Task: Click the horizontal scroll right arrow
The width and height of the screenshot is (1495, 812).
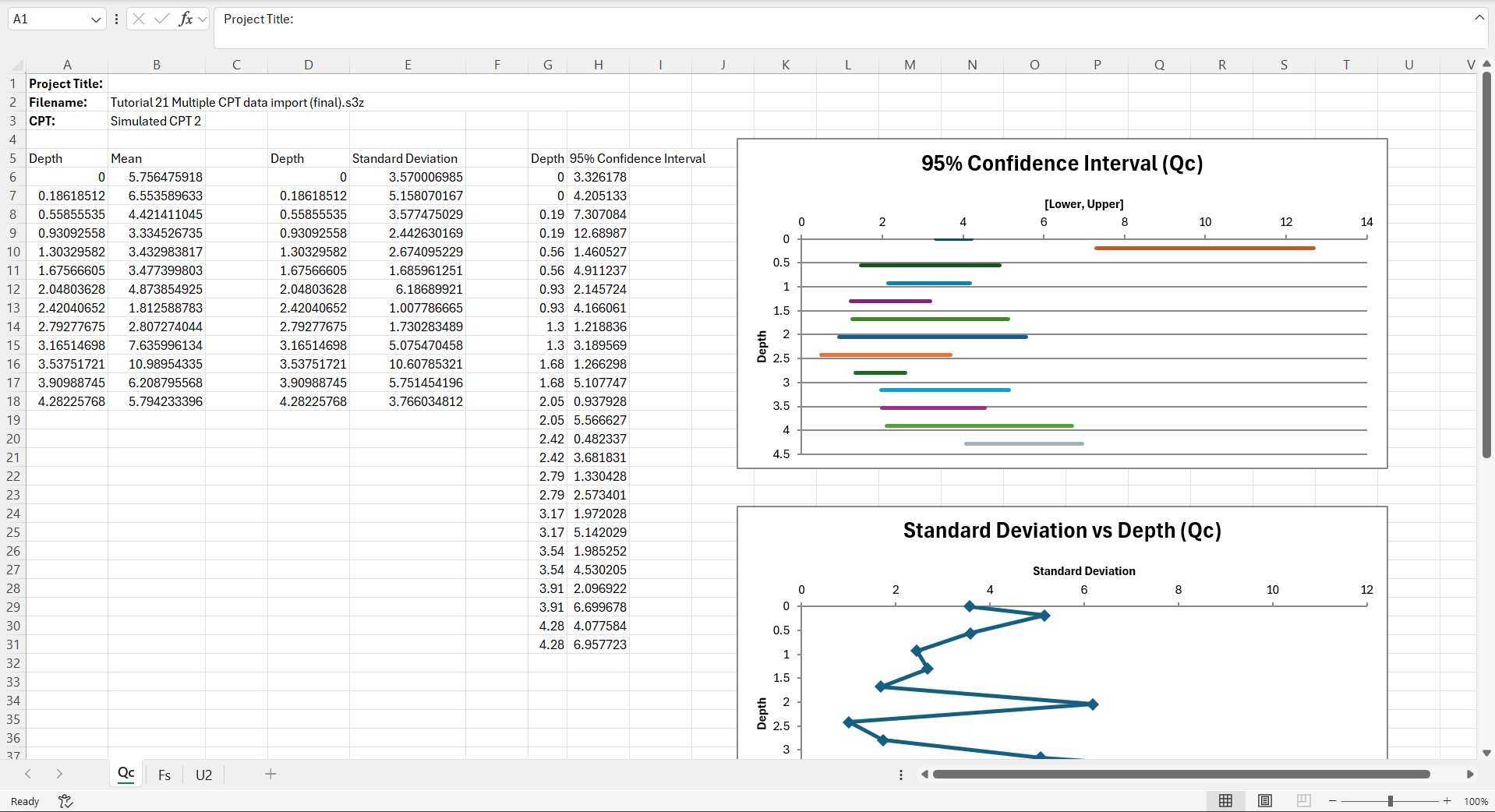Action: pyautogui.click(x=1470, y=775)
